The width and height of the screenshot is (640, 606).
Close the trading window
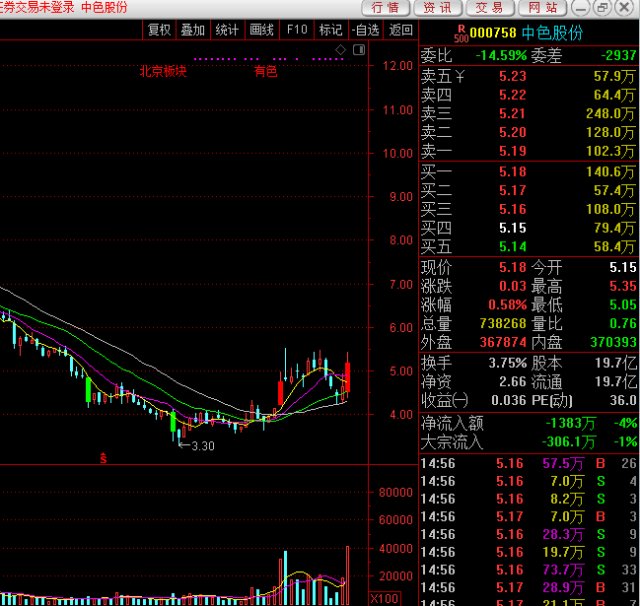tap(624, 8)
